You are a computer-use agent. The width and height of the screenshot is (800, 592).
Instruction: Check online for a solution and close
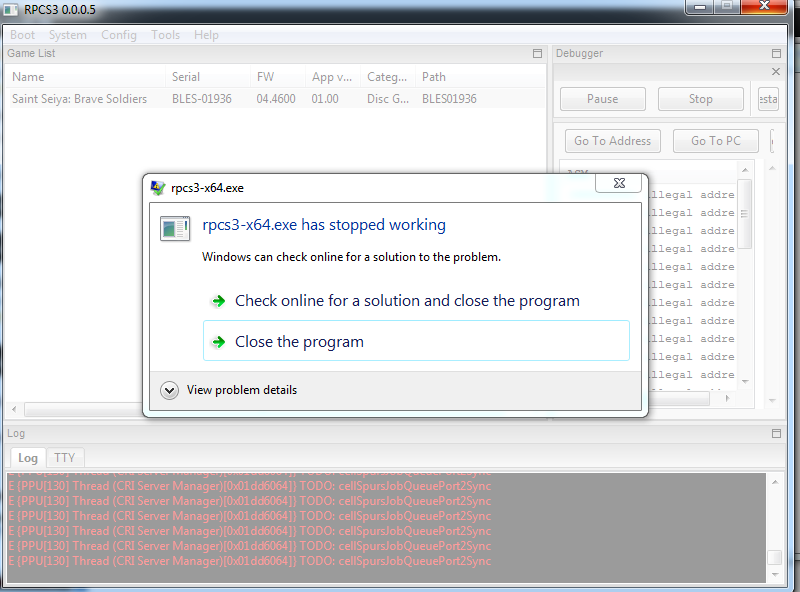[x=407, y=301]
